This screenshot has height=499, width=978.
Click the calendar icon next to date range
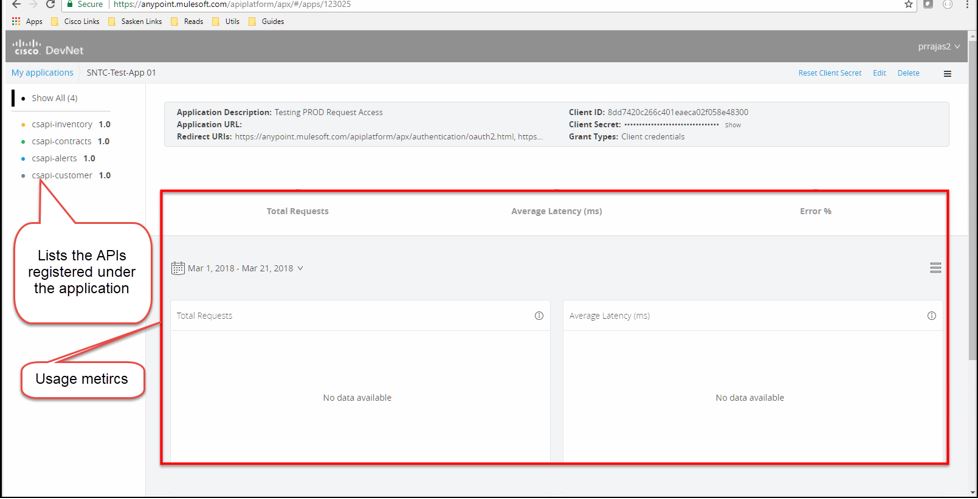[178, 268]
